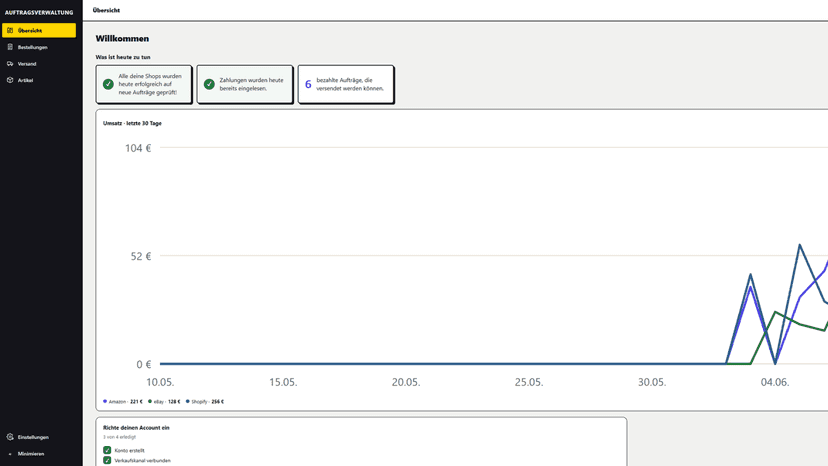Click the '3 von 4 erledigt' text
This screenshot has height=466, width=828.
tap(119, 437)
